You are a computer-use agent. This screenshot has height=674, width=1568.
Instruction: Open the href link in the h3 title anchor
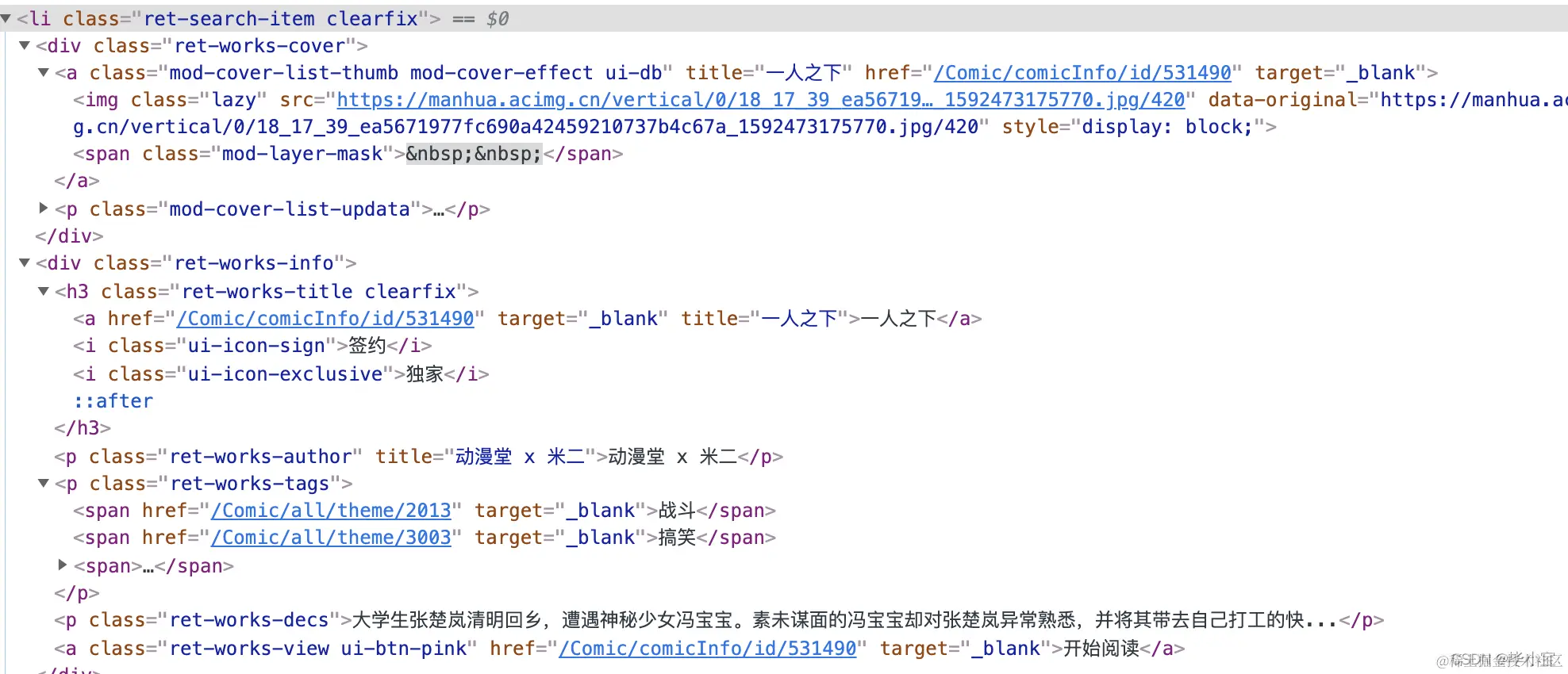tap(325, 319)
